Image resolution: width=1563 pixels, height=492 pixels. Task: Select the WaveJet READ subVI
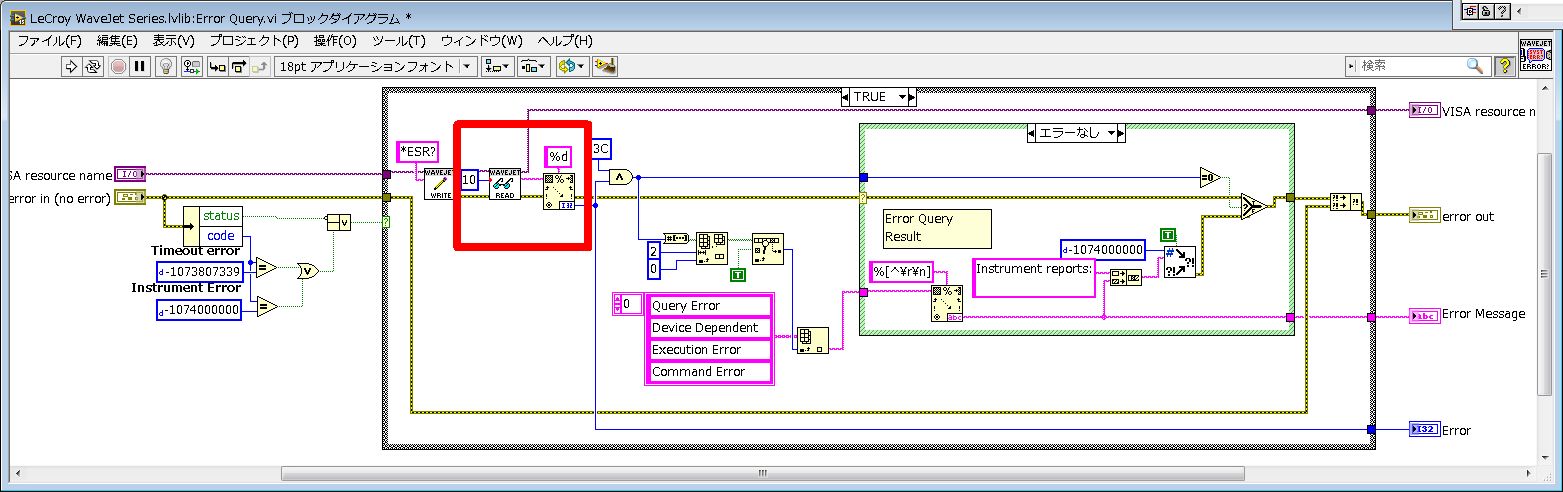(x=506, y=185)
